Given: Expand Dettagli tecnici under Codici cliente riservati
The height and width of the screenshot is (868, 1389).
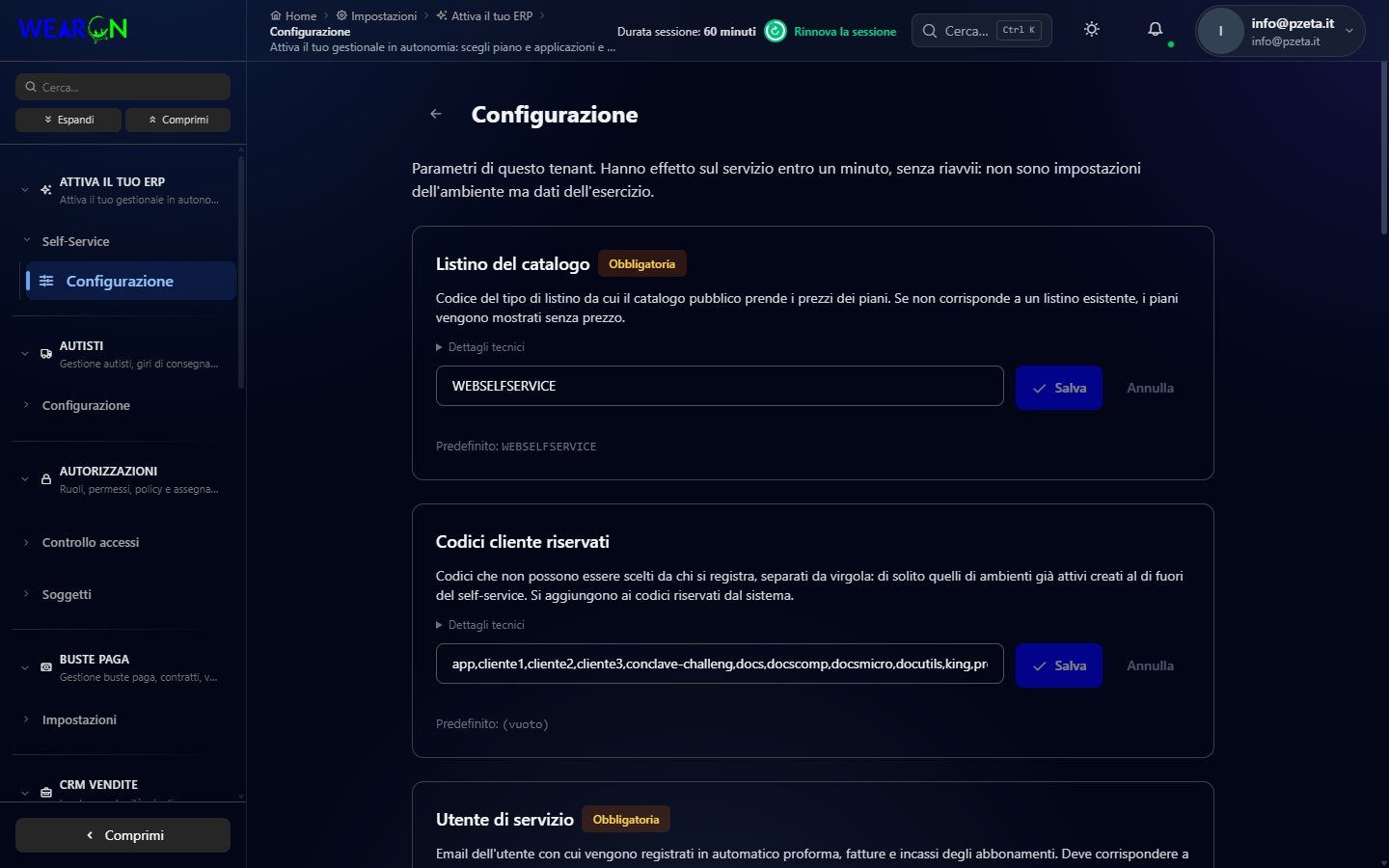Looking at the screenshot, I should 480,625.
